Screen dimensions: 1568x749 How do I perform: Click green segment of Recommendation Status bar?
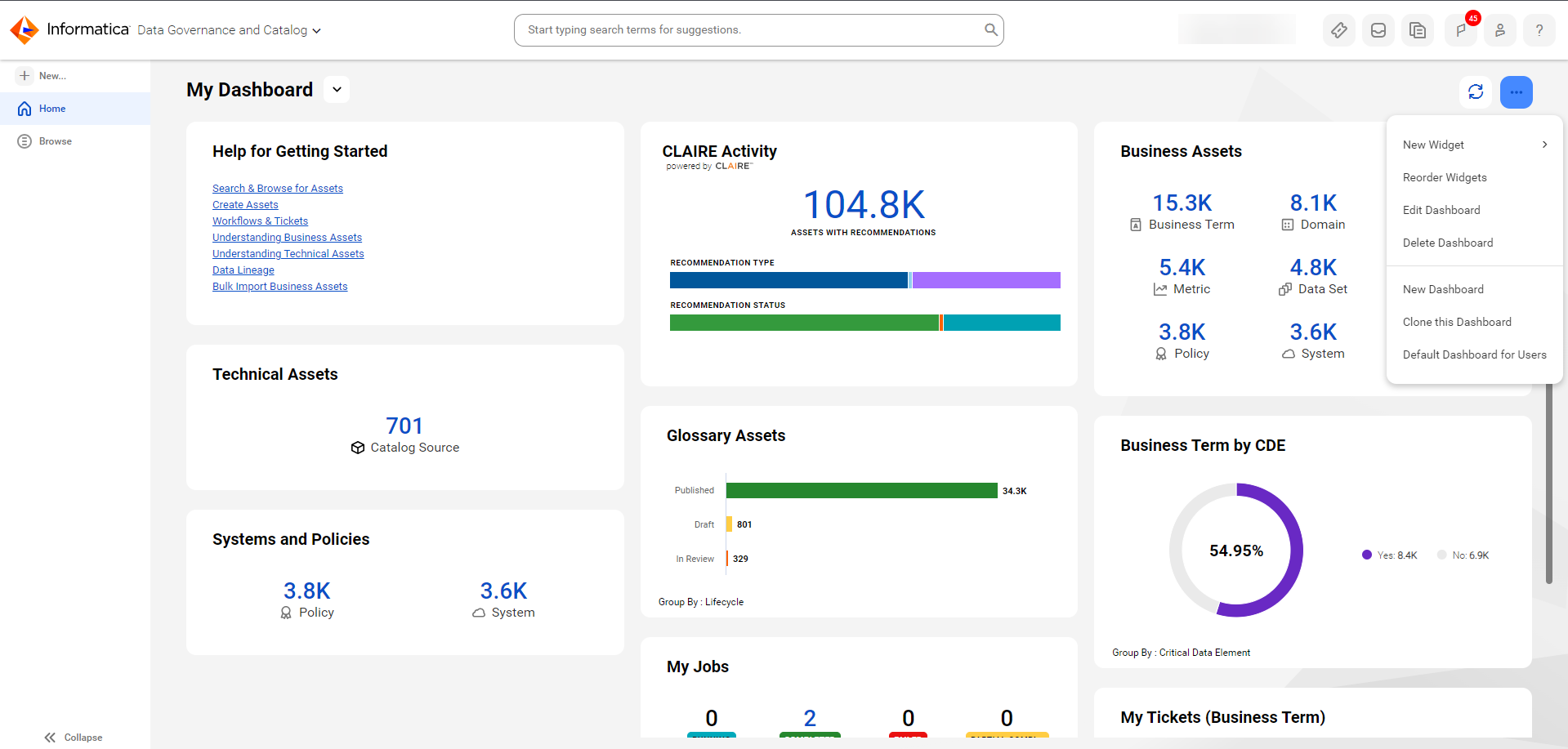tap(804, 323)
